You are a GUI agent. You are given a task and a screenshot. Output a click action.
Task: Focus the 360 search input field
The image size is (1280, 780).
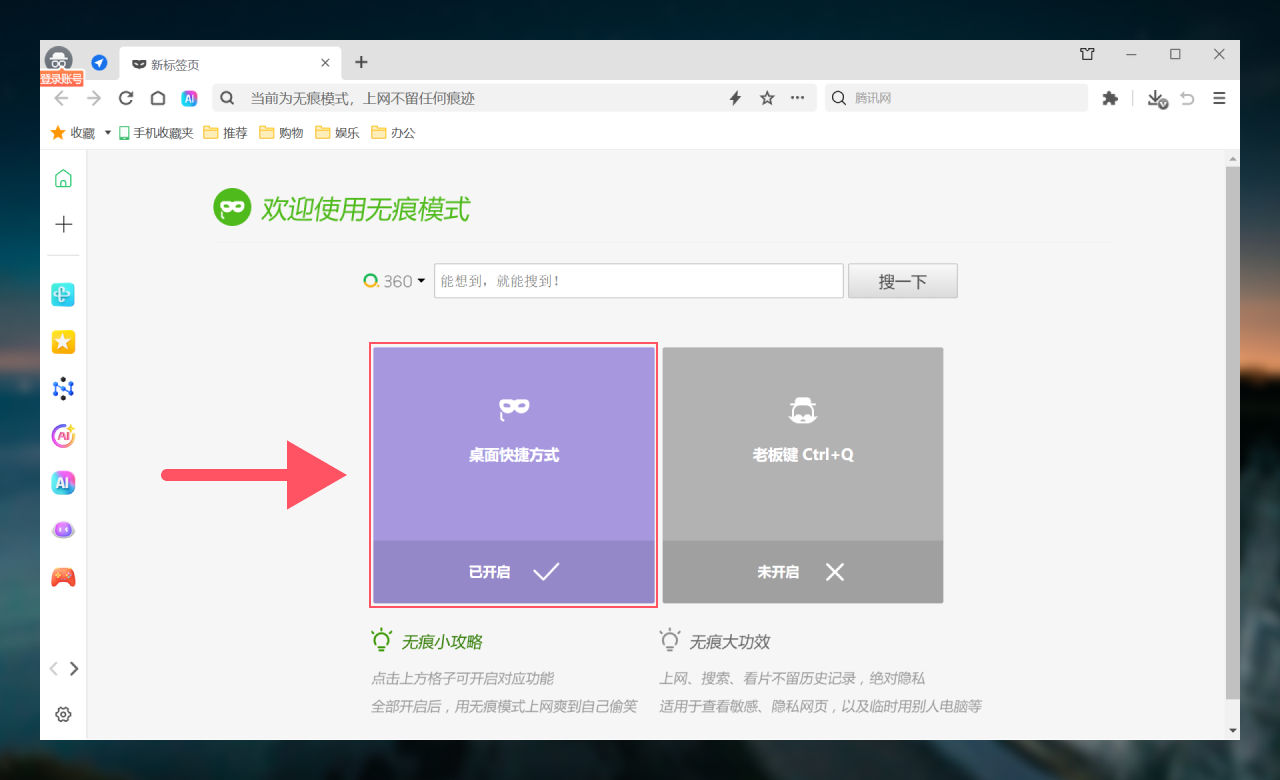[638, 281]
